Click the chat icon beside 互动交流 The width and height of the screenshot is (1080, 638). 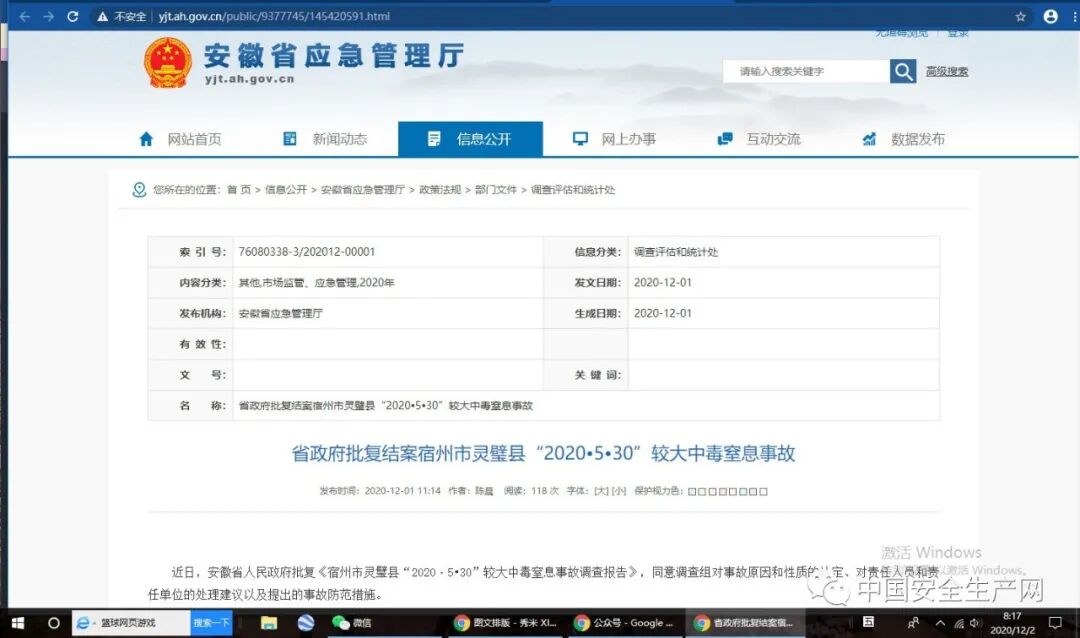[724, 139]
